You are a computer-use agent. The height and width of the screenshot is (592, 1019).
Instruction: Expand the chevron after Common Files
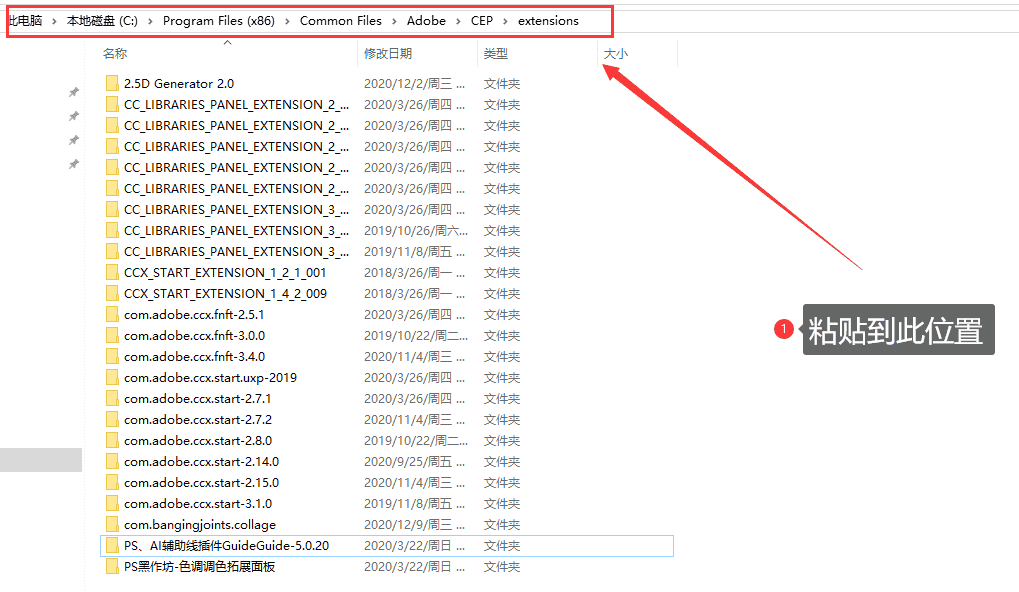tap(394, 21)
